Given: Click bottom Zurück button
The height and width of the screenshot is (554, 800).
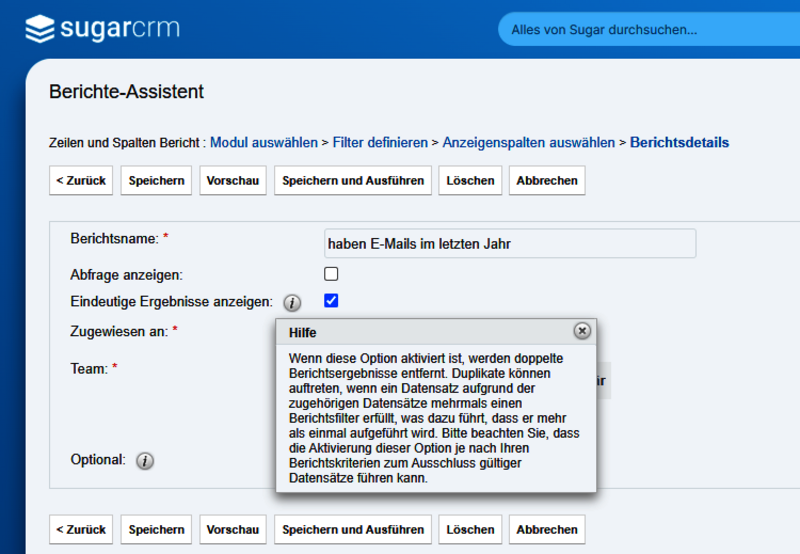Looking at the screenshot, I should tap(81, 530).
